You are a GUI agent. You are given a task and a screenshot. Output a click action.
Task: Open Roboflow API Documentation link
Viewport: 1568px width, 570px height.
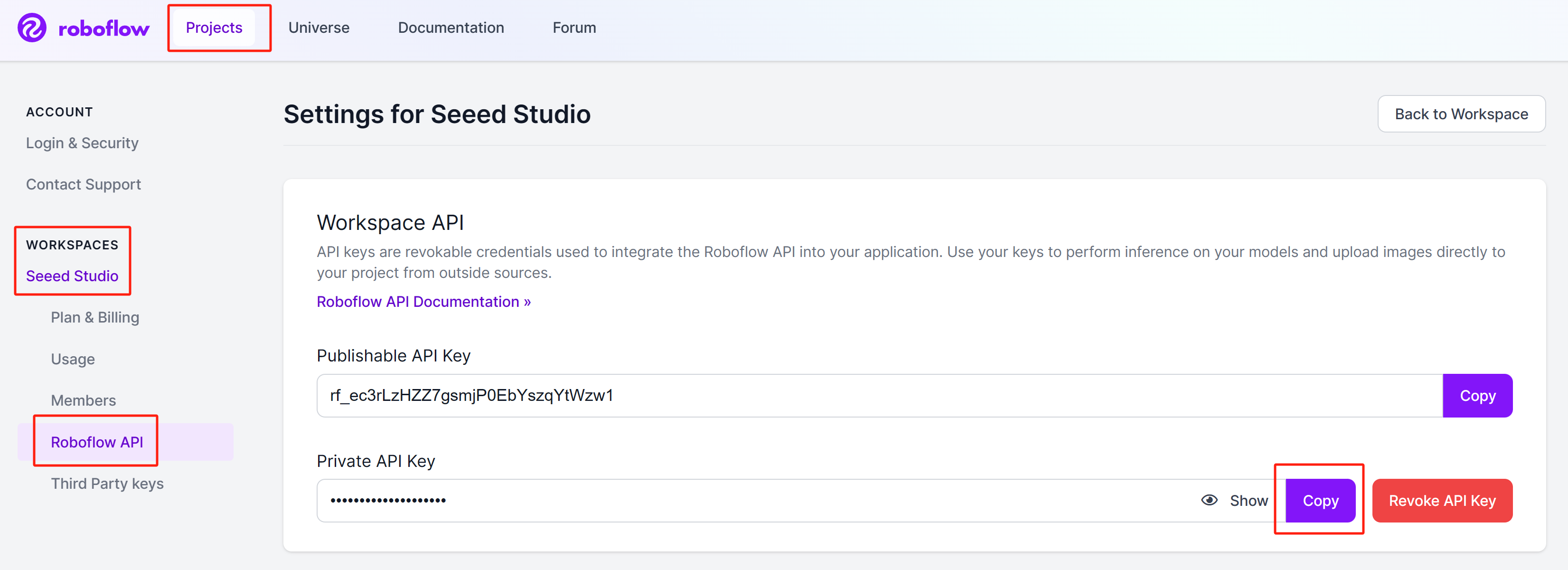click(423, 302)
